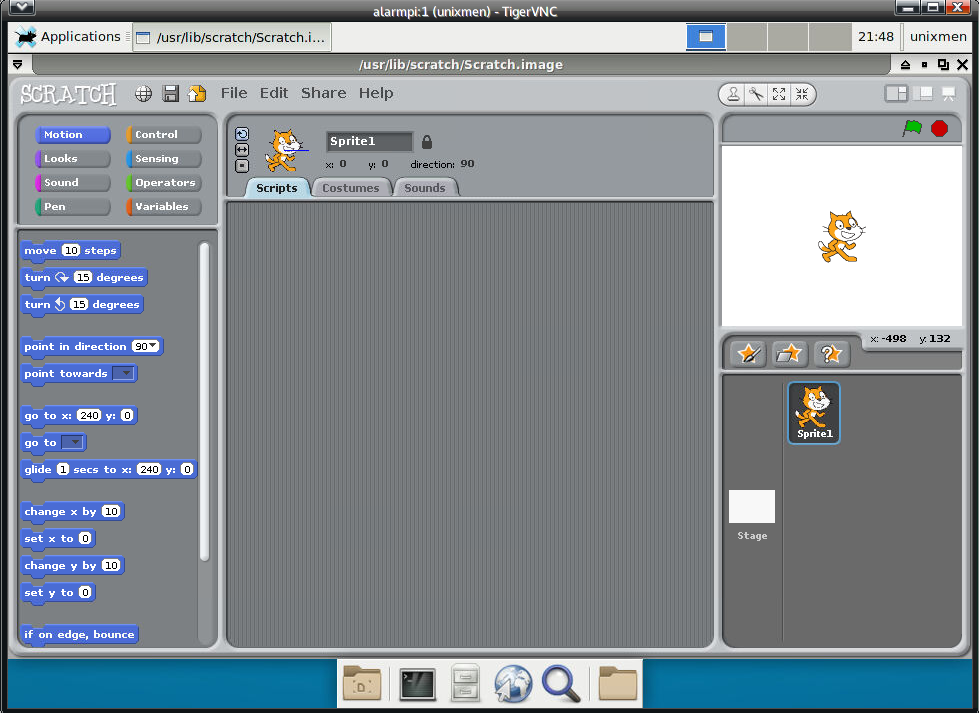Set rotation style to left-right flip only
The image size is (979, 713).
[242, 150]
